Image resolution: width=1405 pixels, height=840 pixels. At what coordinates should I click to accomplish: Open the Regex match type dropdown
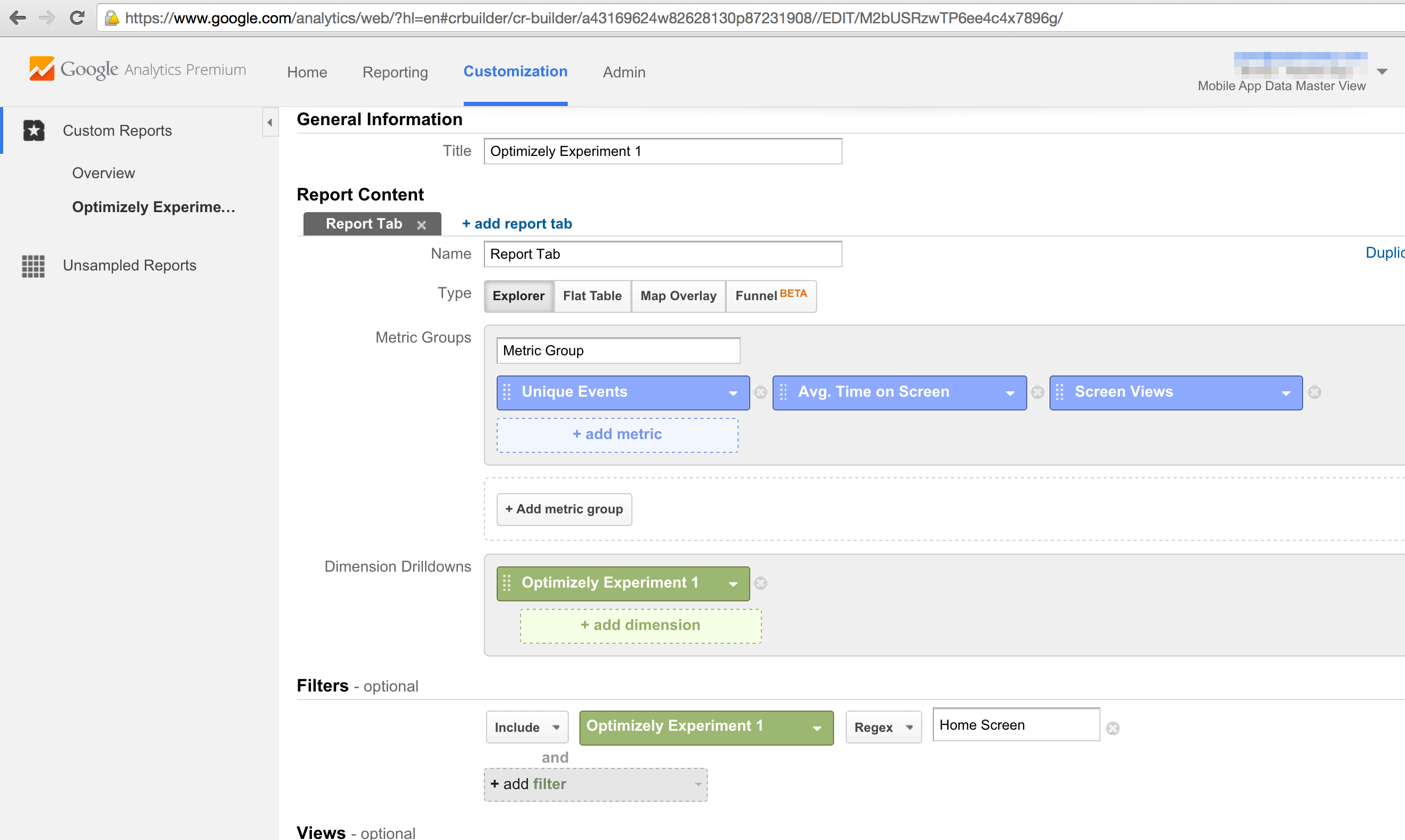(883, 728)
